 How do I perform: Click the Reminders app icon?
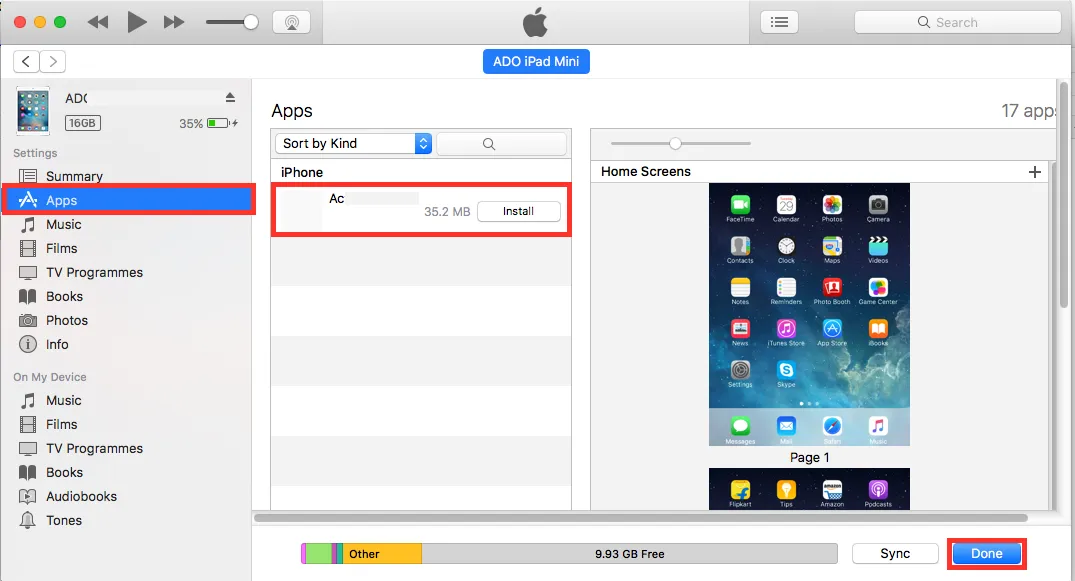786,287
